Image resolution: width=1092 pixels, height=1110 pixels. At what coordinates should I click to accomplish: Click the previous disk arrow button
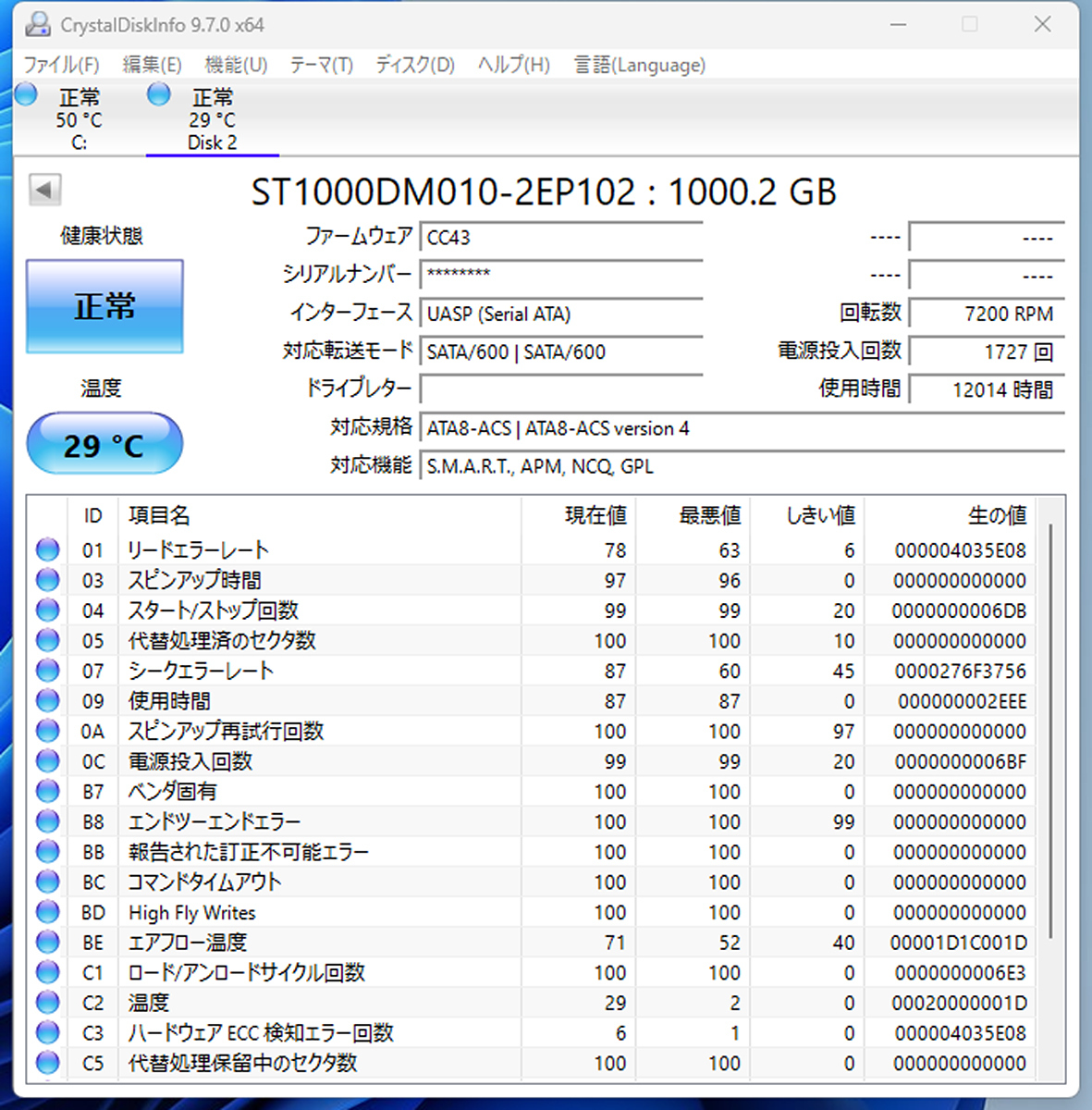pyautogui.click(x=45, y=191)
